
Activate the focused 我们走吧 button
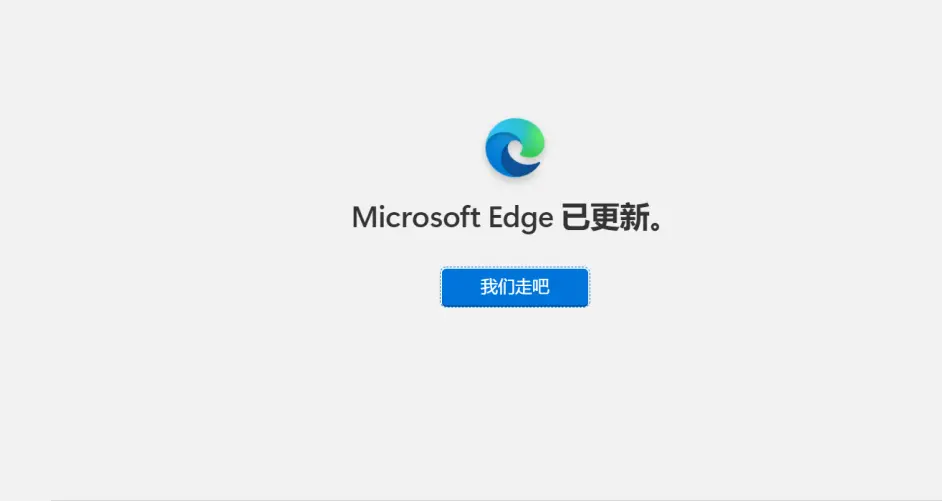pos(515,287)
